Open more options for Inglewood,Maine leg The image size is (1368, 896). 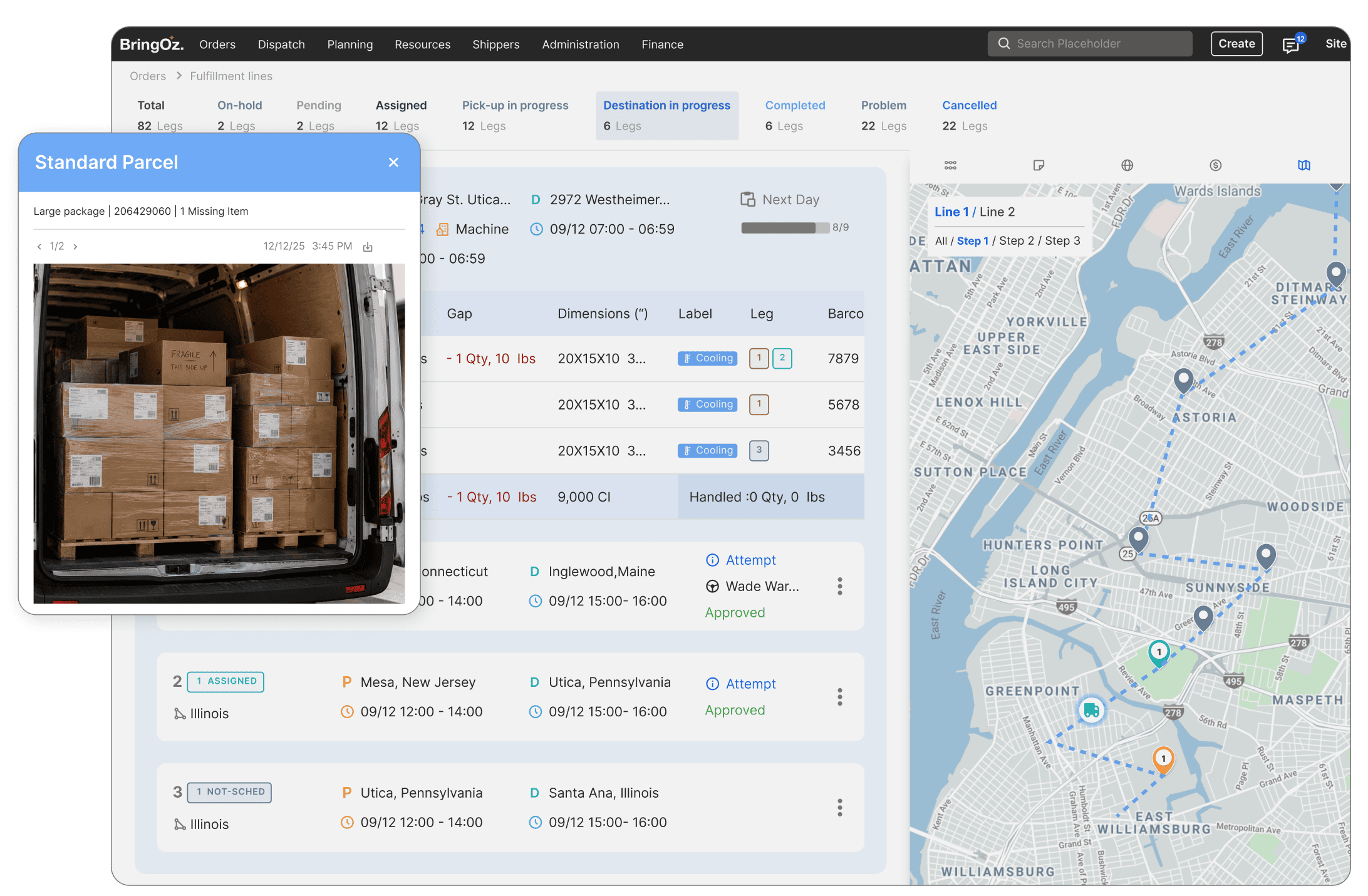click(x=840, y=586)
